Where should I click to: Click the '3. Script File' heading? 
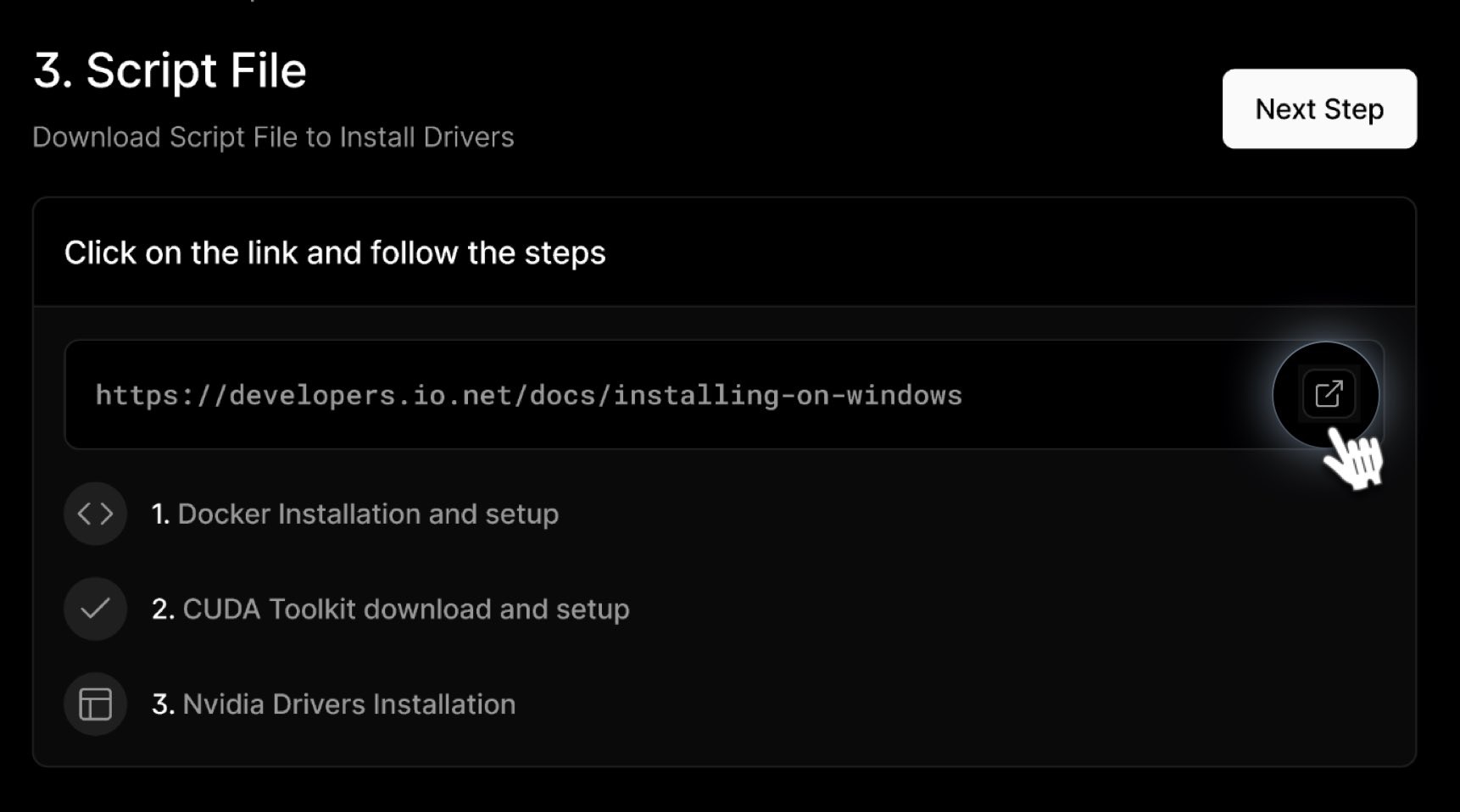point(170,70)
